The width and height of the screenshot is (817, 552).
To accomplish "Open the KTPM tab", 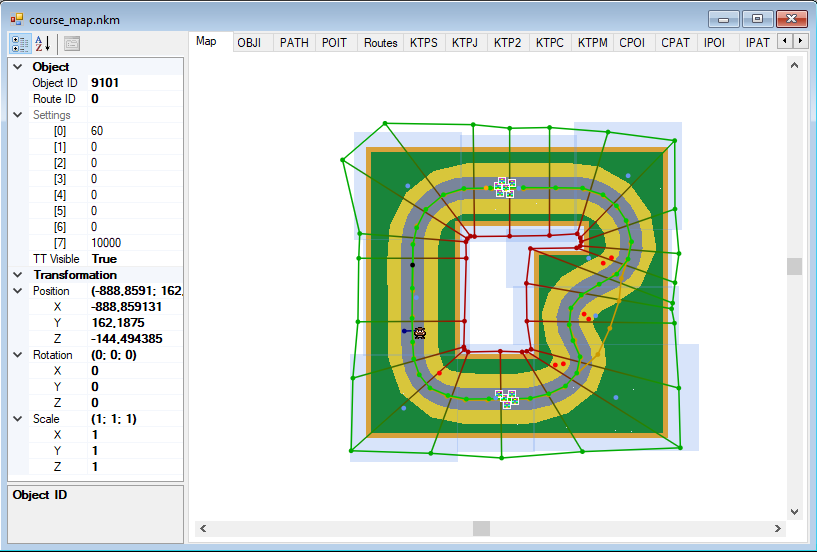I will pos(592,43).
